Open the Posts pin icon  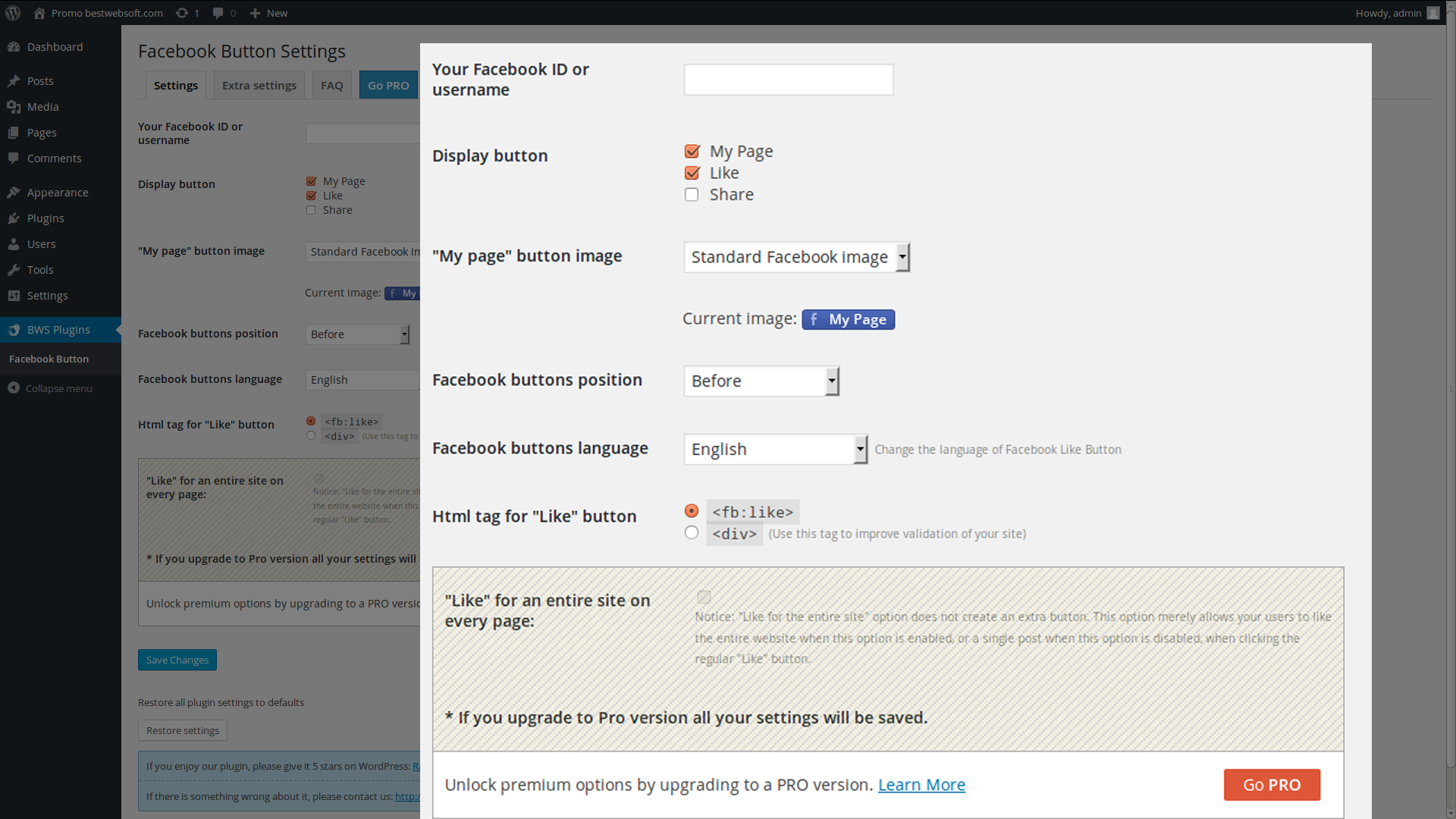pyautogui.click(x=14, y=81)
